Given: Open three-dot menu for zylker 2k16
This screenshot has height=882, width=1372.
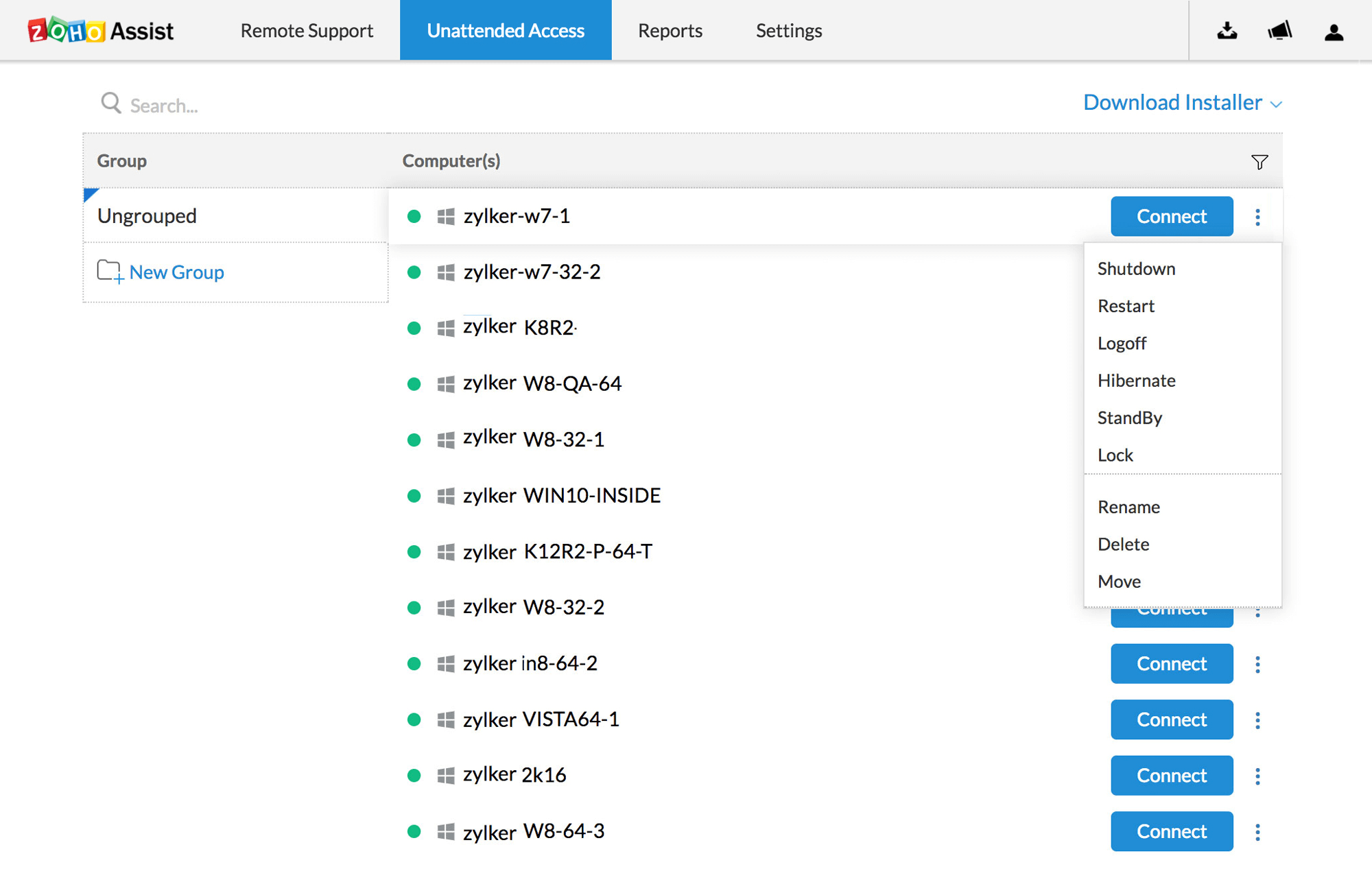Looking at the screenshot, I should click(1257, 776).
